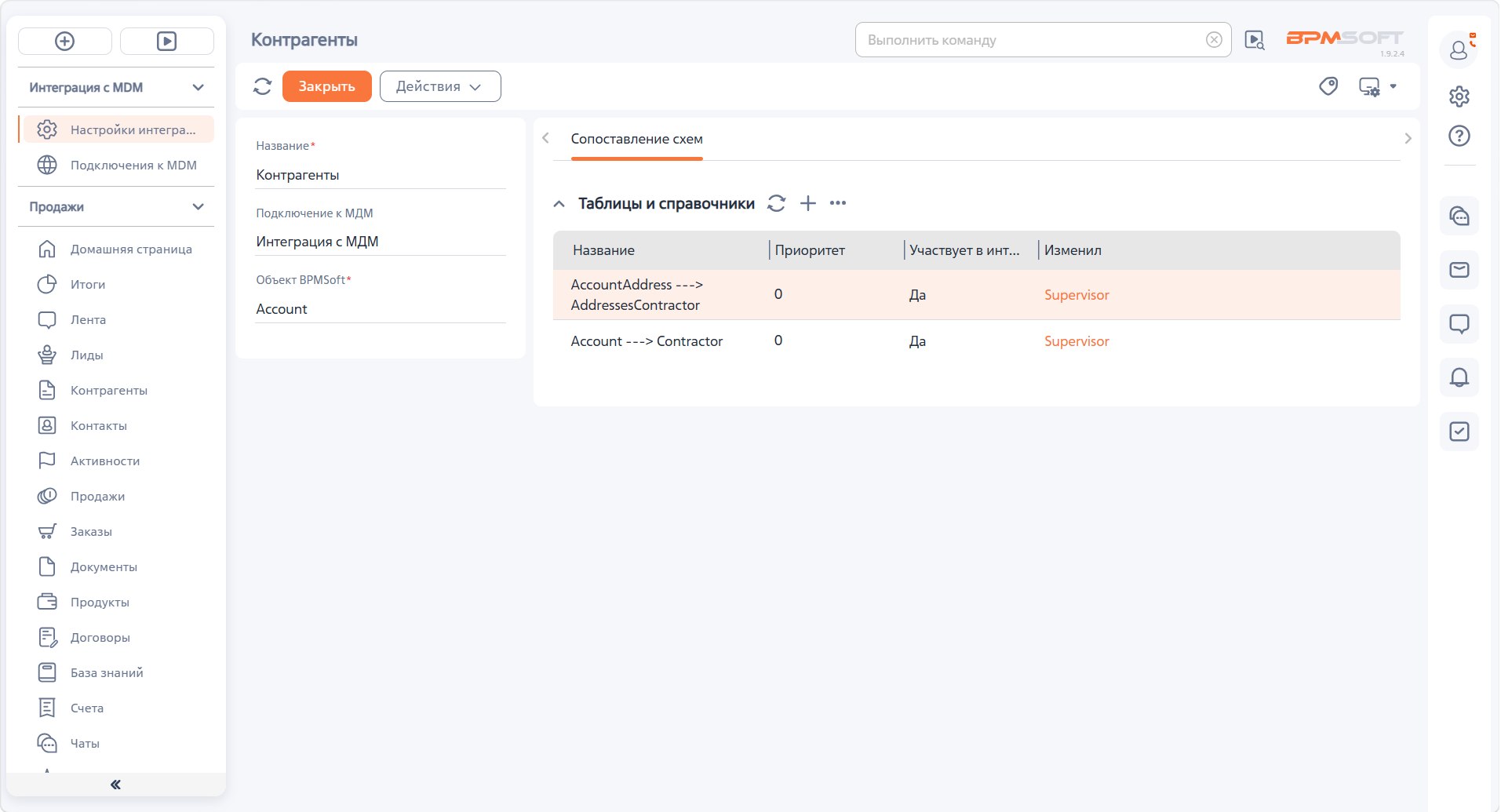Collapse the left sidebar panel
The image size is (1501, 812).
(x=115, y=785)
